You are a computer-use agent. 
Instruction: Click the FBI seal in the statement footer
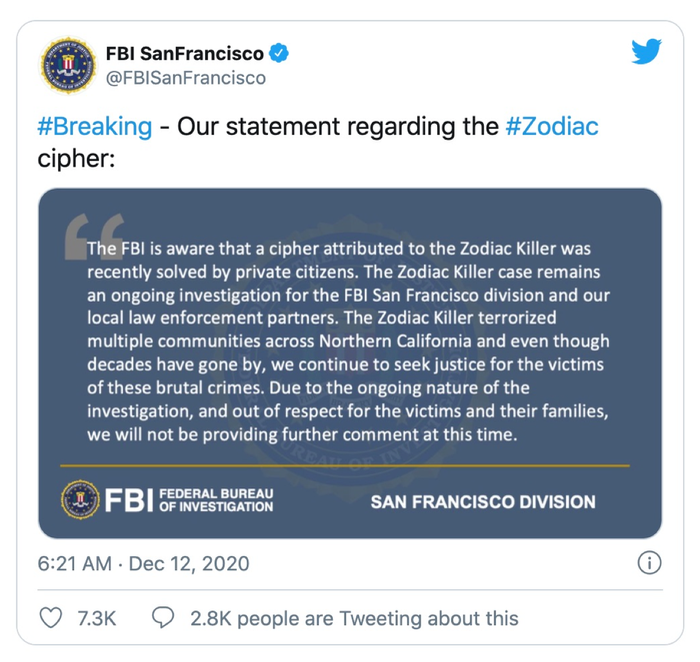(x=80, y=500)
